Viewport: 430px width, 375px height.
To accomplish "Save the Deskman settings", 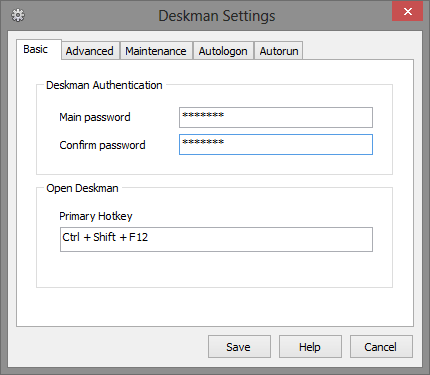I will [239, 347].
